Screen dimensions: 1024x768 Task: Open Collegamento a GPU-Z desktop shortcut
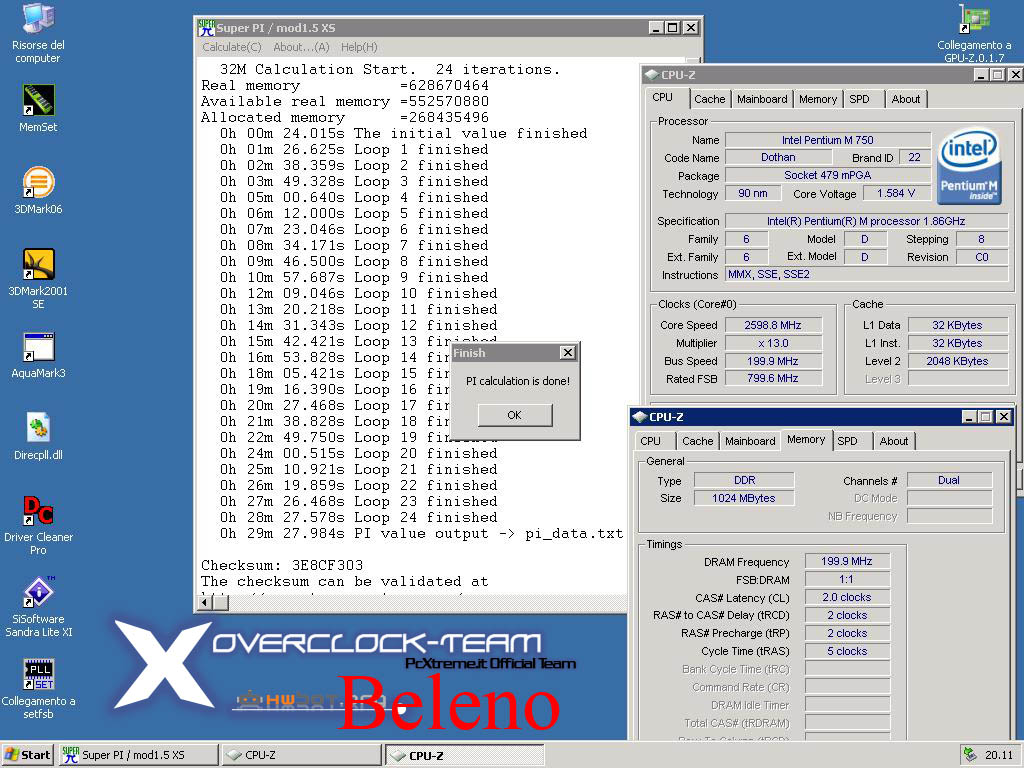(974, 33)
